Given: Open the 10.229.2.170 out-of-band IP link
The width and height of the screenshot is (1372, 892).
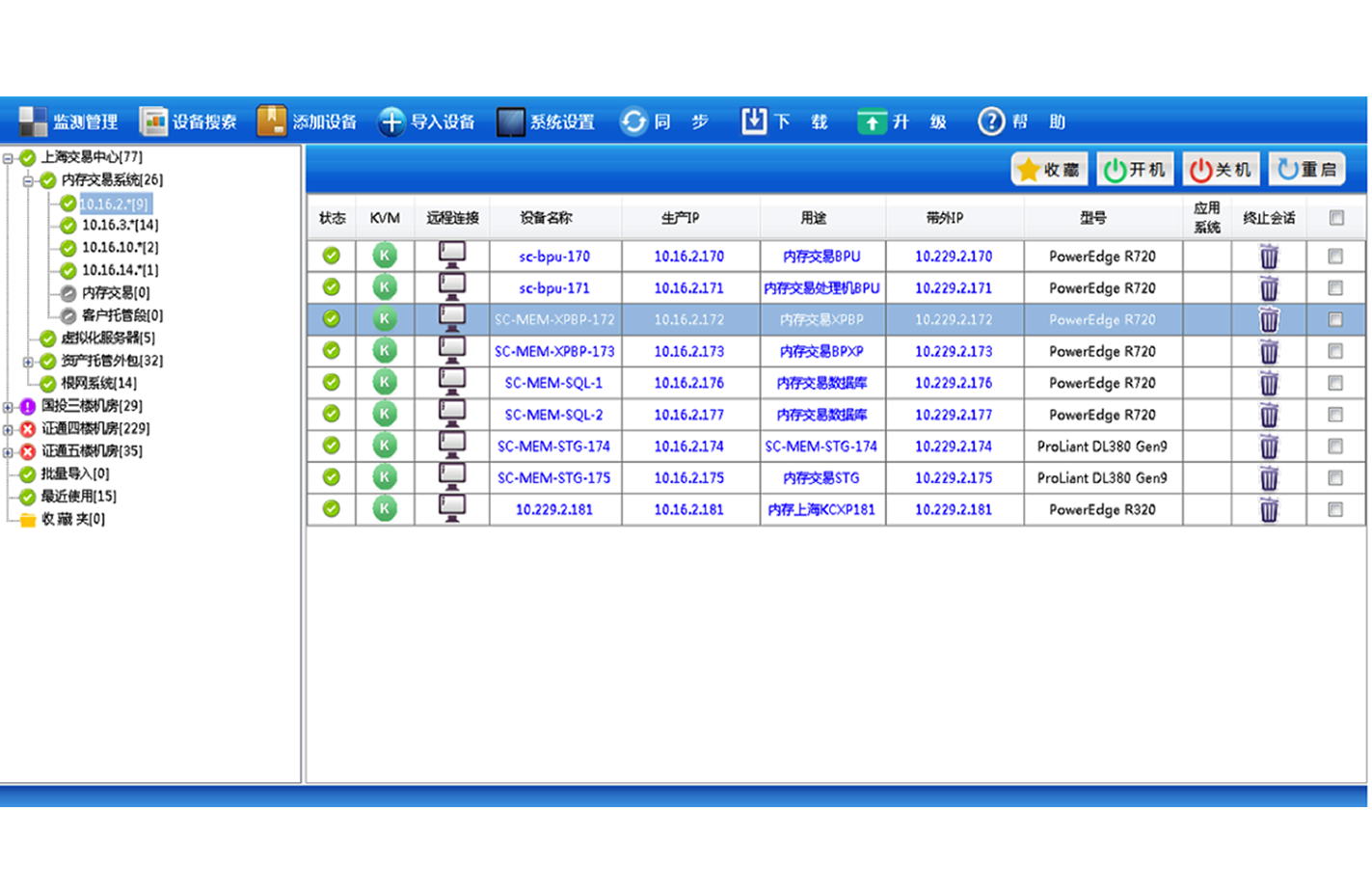Looking at the screenshot, I should (953, 257).
